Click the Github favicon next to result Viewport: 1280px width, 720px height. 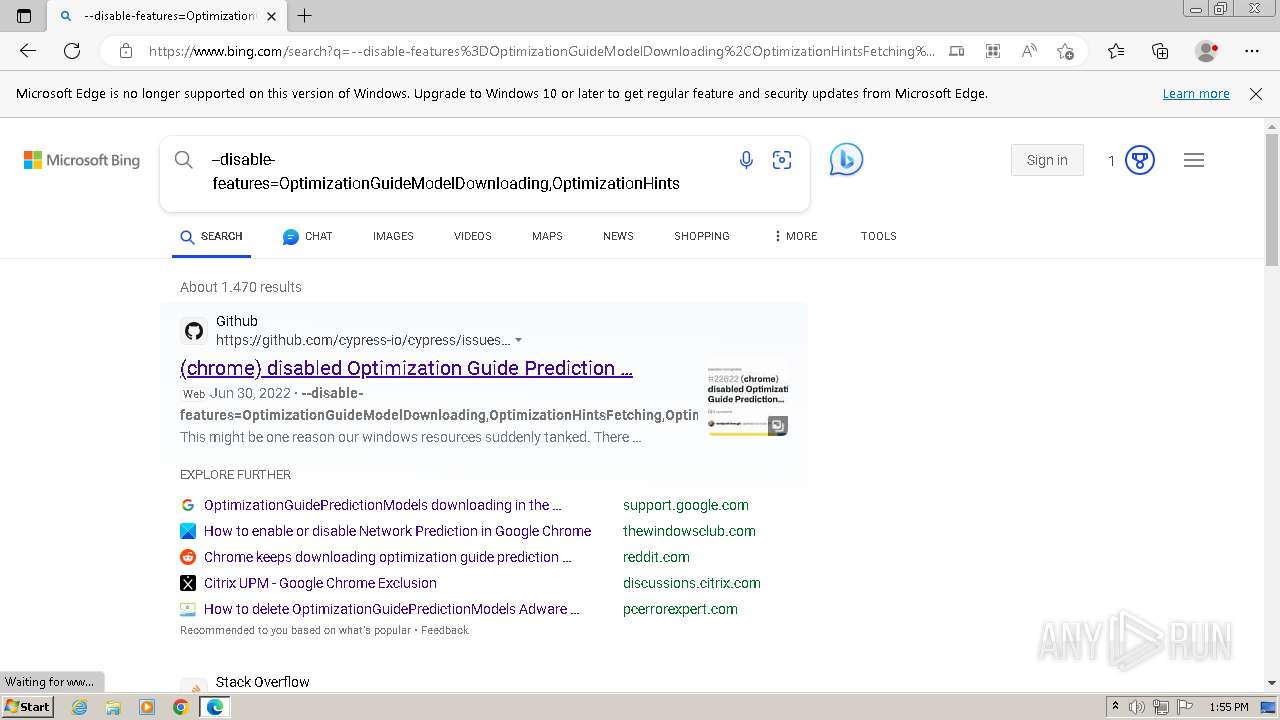(x=194, y=331)
